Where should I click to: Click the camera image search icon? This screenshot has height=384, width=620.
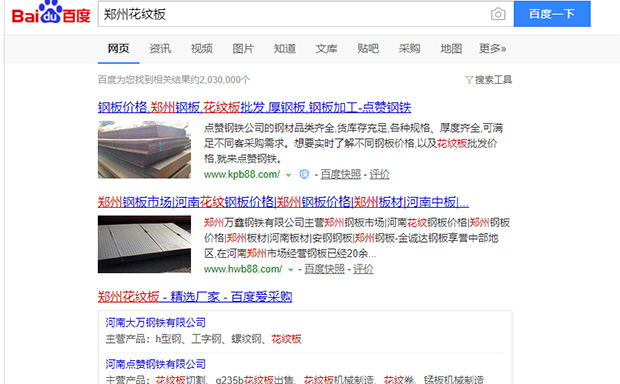pos(498,14)
